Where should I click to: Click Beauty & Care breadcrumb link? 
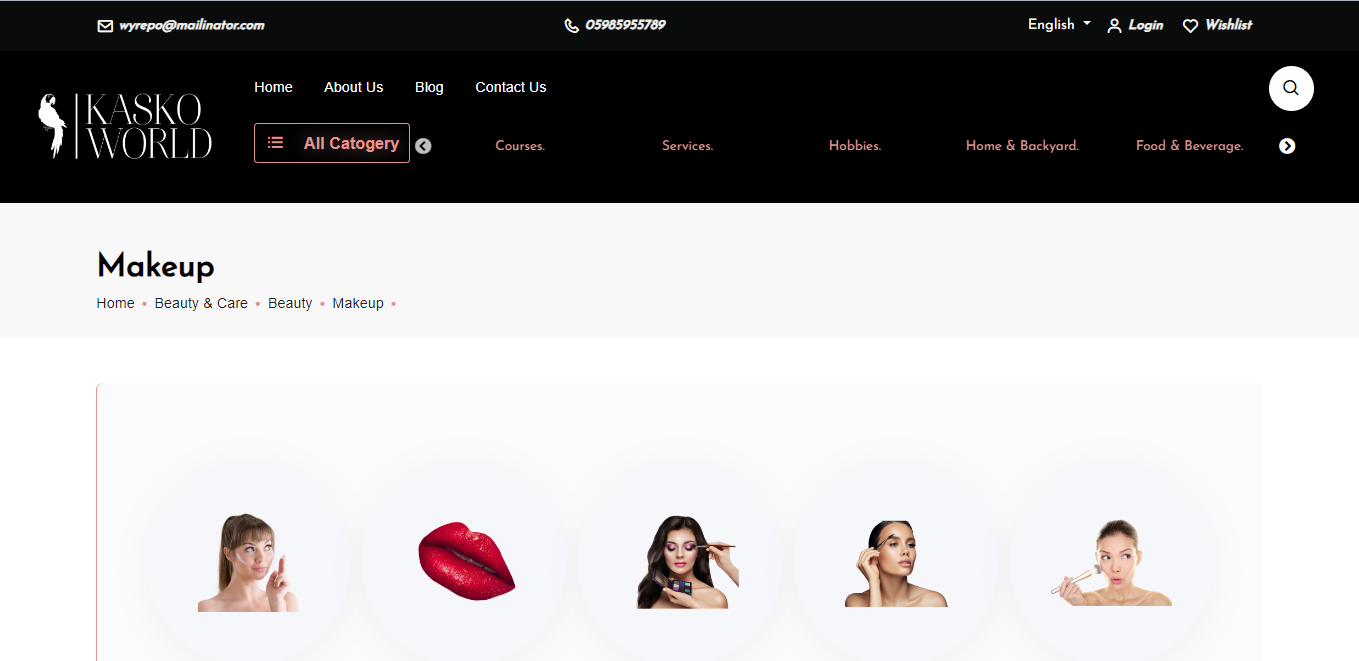pyautogui.click(x=201, y=303)
